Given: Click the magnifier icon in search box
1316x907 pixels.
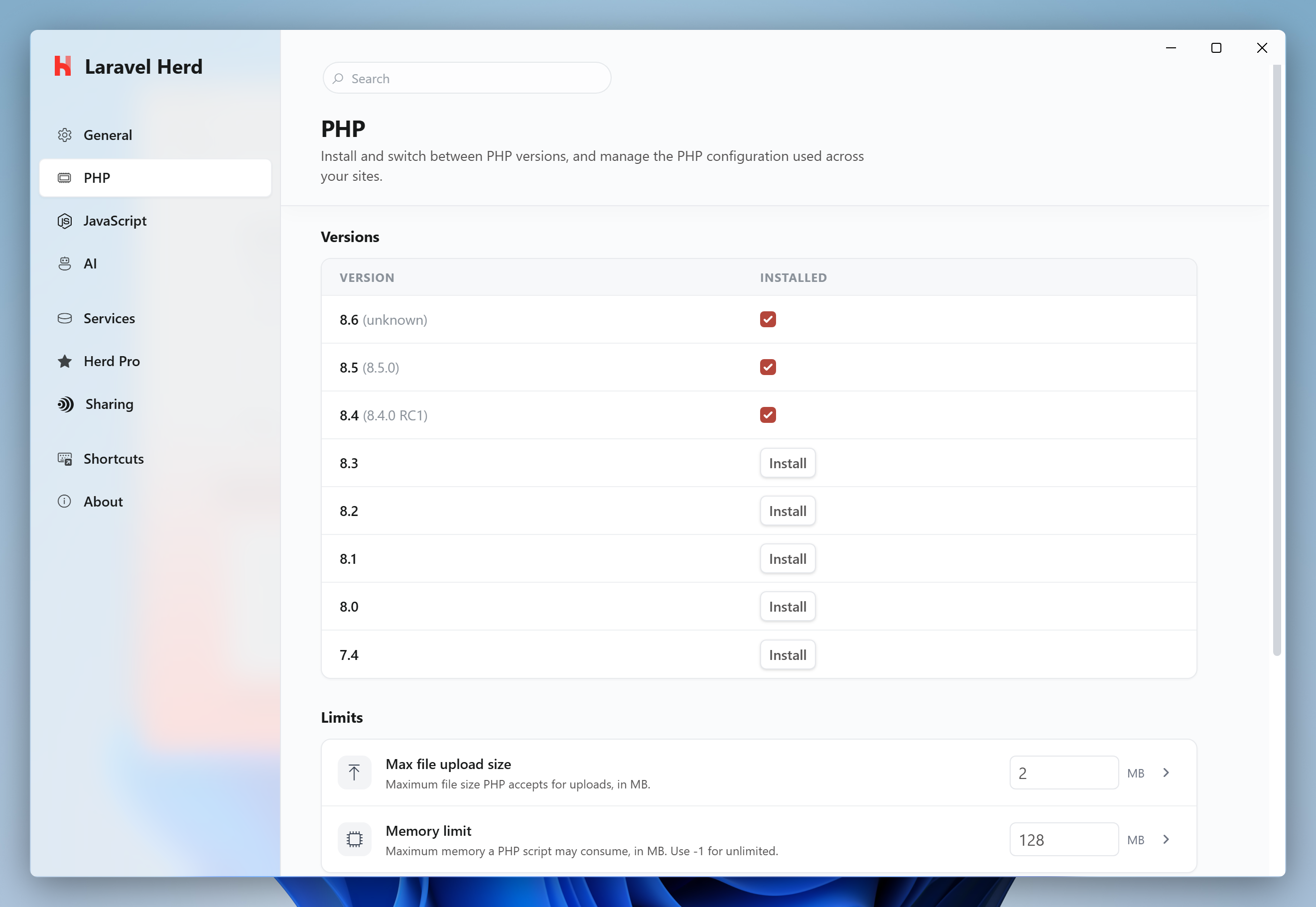Looking at the screenshot, I should [x=338, y=78].
